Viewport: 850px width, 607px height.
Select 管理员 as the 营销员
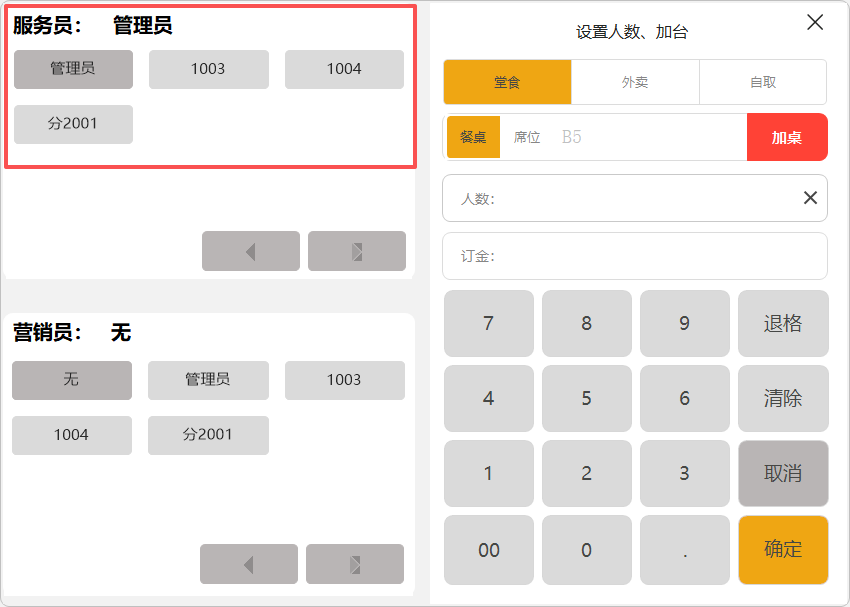[x=208, y=380]
